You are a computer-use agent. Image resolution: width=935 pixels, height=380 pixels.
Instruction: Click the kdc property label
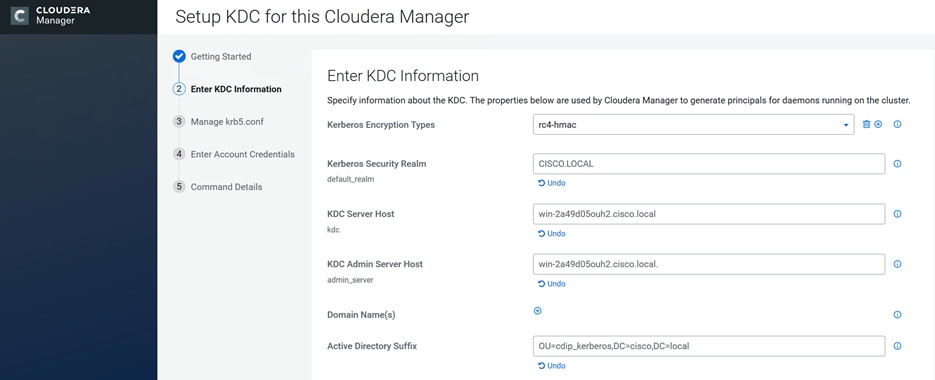coord(333,229)
